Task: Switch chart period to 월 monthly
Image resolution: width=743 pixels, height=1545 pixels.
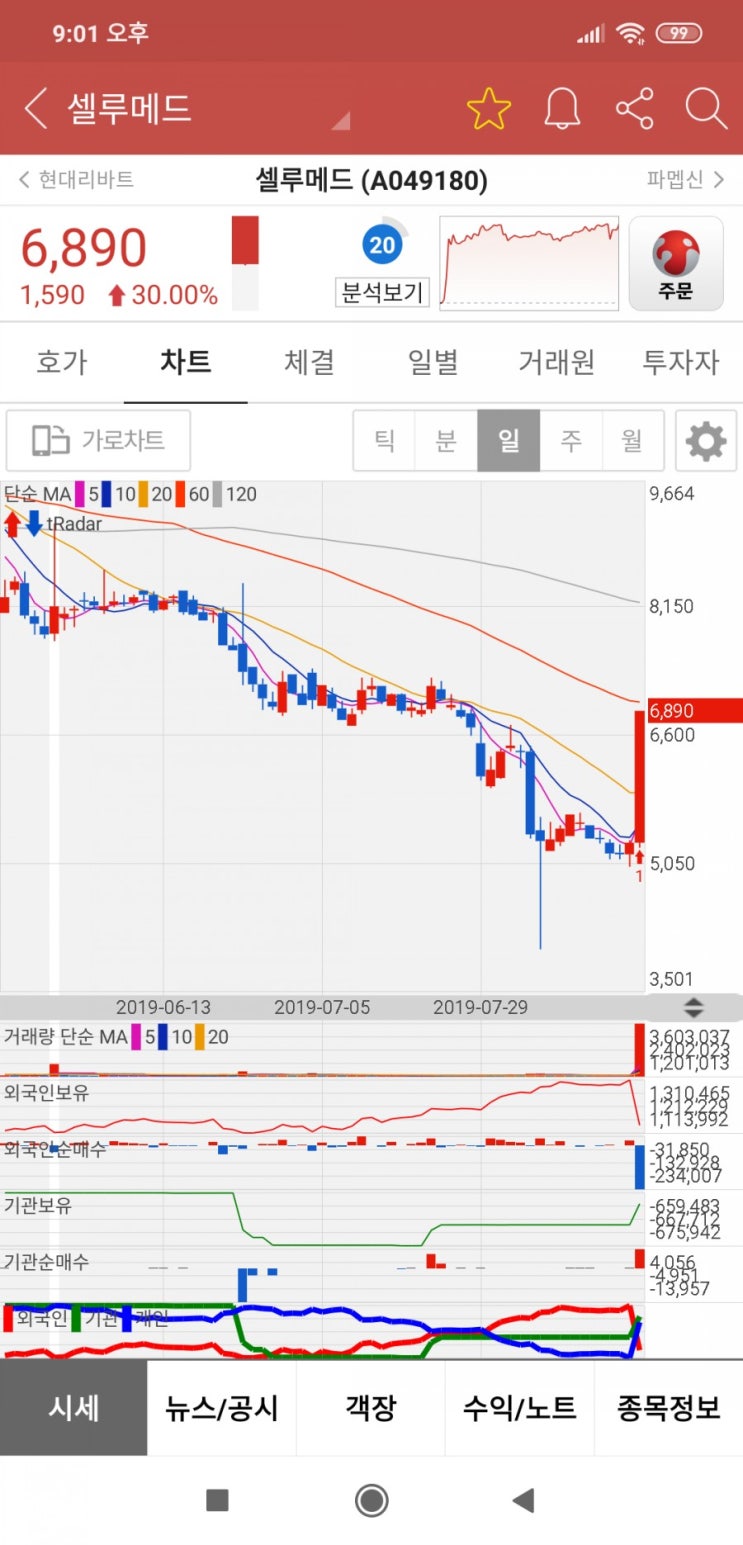Action: pyautogui.click(x=632, y=440)
